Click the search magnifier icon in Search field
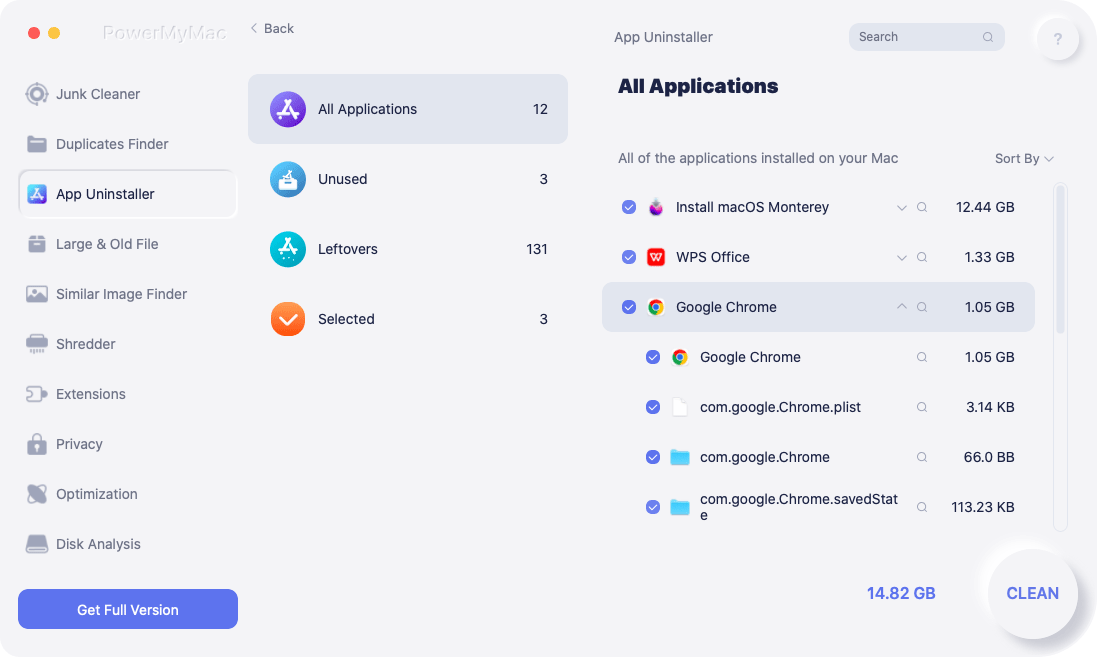 click(988, 37)
